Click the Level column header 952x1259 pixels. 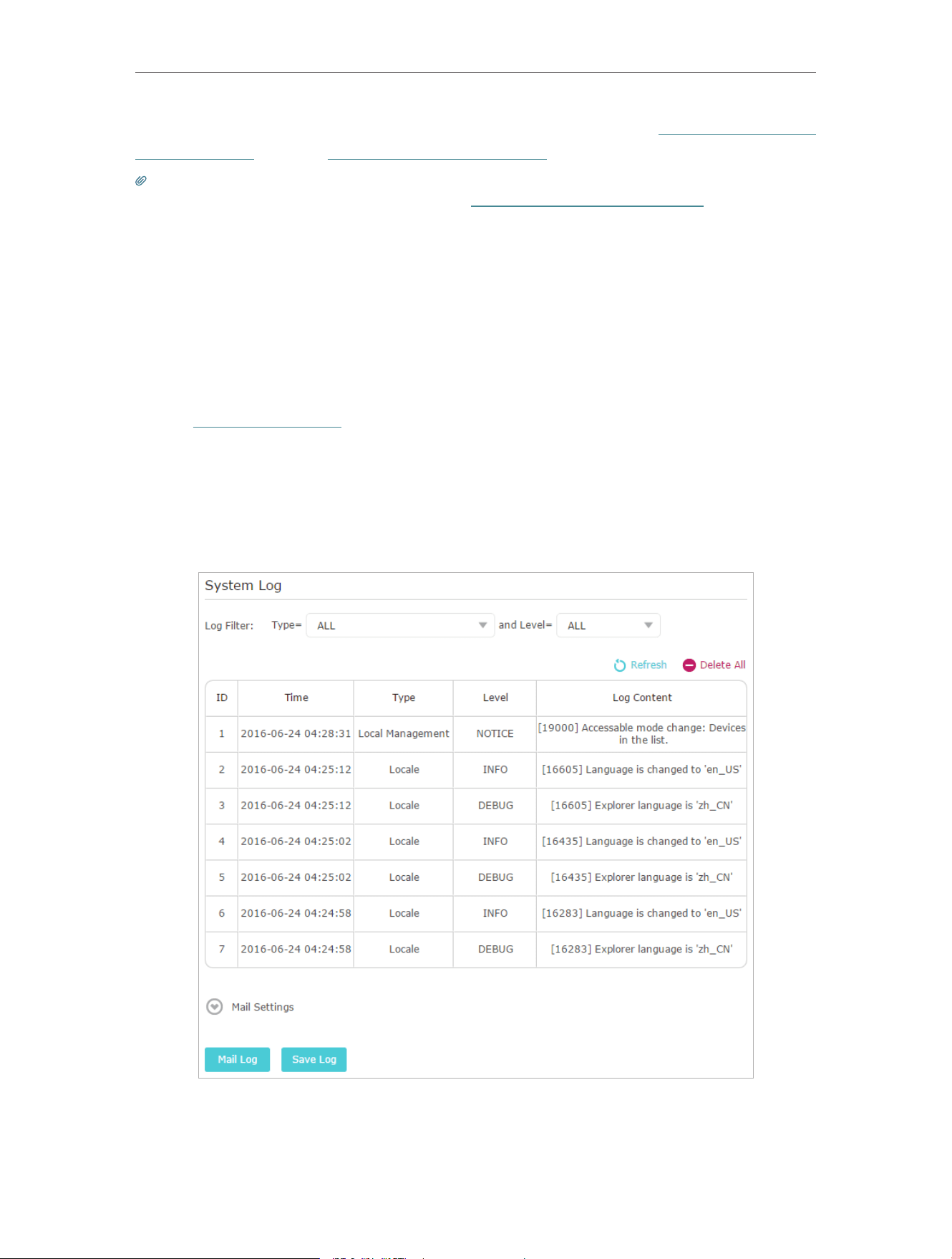tap(495, 698)
